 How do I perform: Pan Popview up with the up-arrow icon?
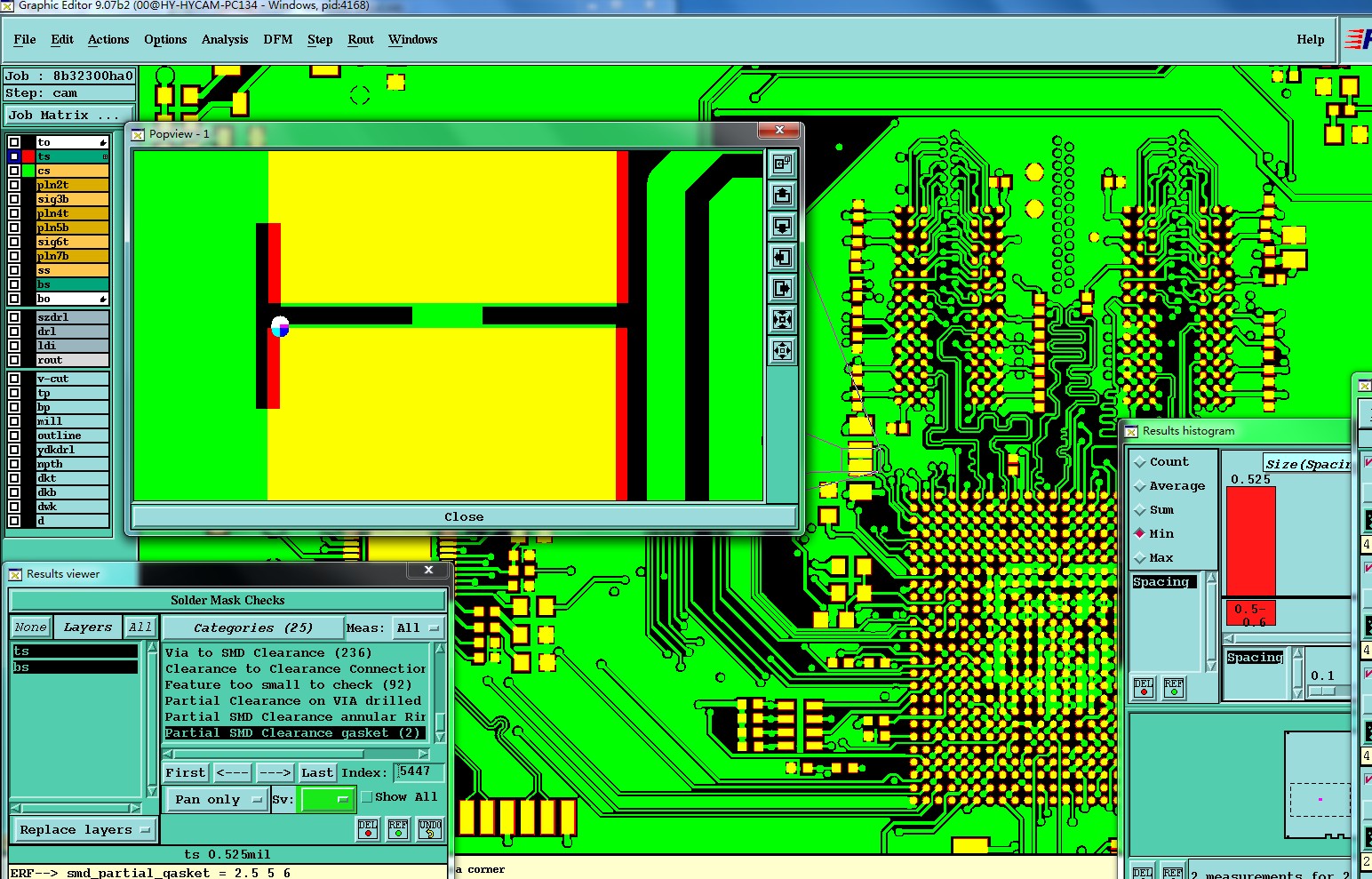click(782, 195)
